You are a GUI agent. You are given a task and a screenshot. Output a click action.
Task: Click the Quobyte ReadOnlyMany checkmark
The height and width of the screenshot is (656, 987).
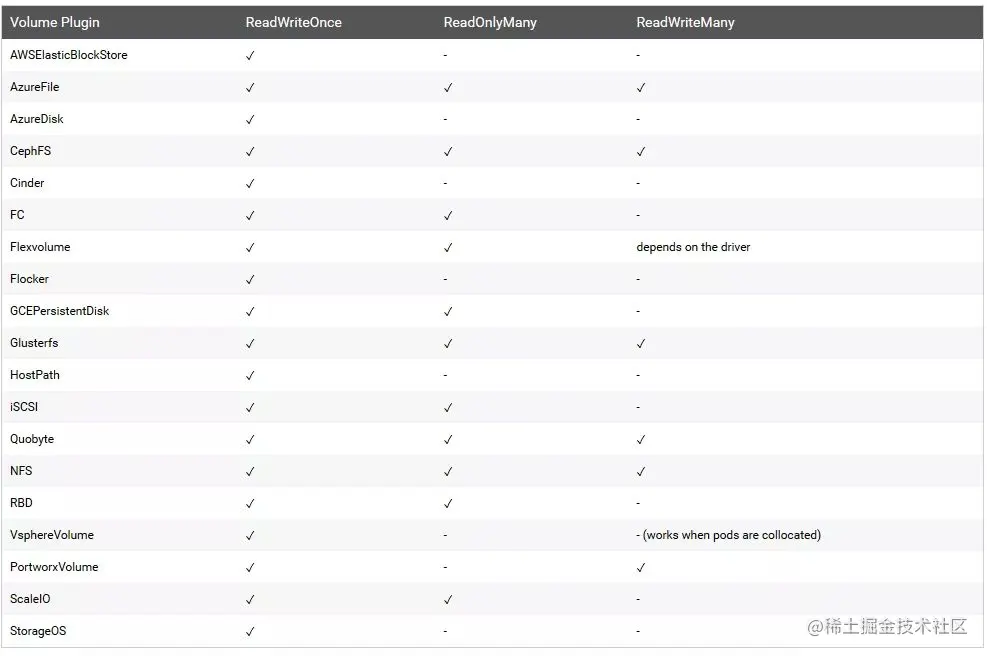448,439
